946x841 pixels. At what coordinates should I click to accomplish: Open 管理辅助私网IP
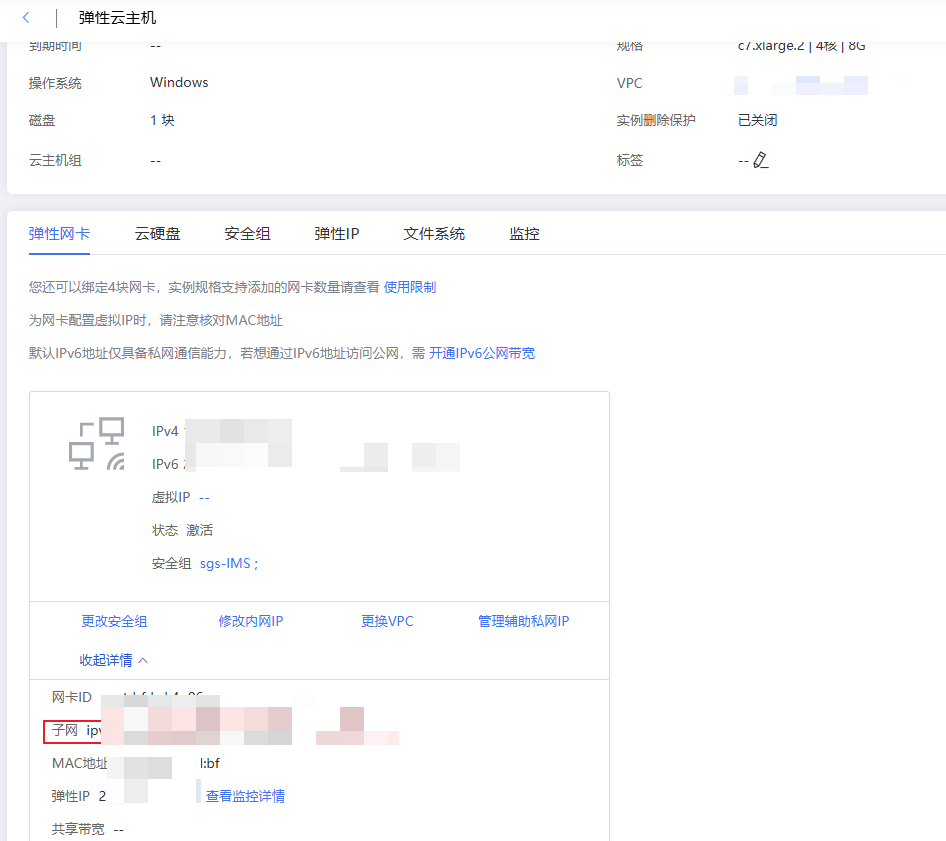(x=523, y=621)
